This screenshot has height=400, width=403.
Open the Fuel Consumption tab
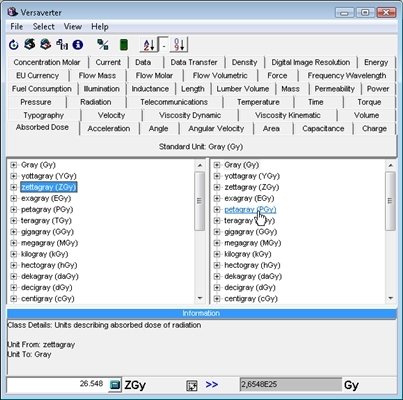click(42, 89)
